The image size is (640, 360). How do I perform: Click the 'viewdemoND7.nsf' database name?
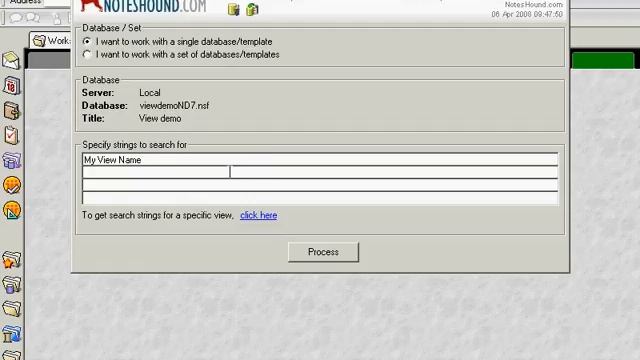tap(174, 105)
